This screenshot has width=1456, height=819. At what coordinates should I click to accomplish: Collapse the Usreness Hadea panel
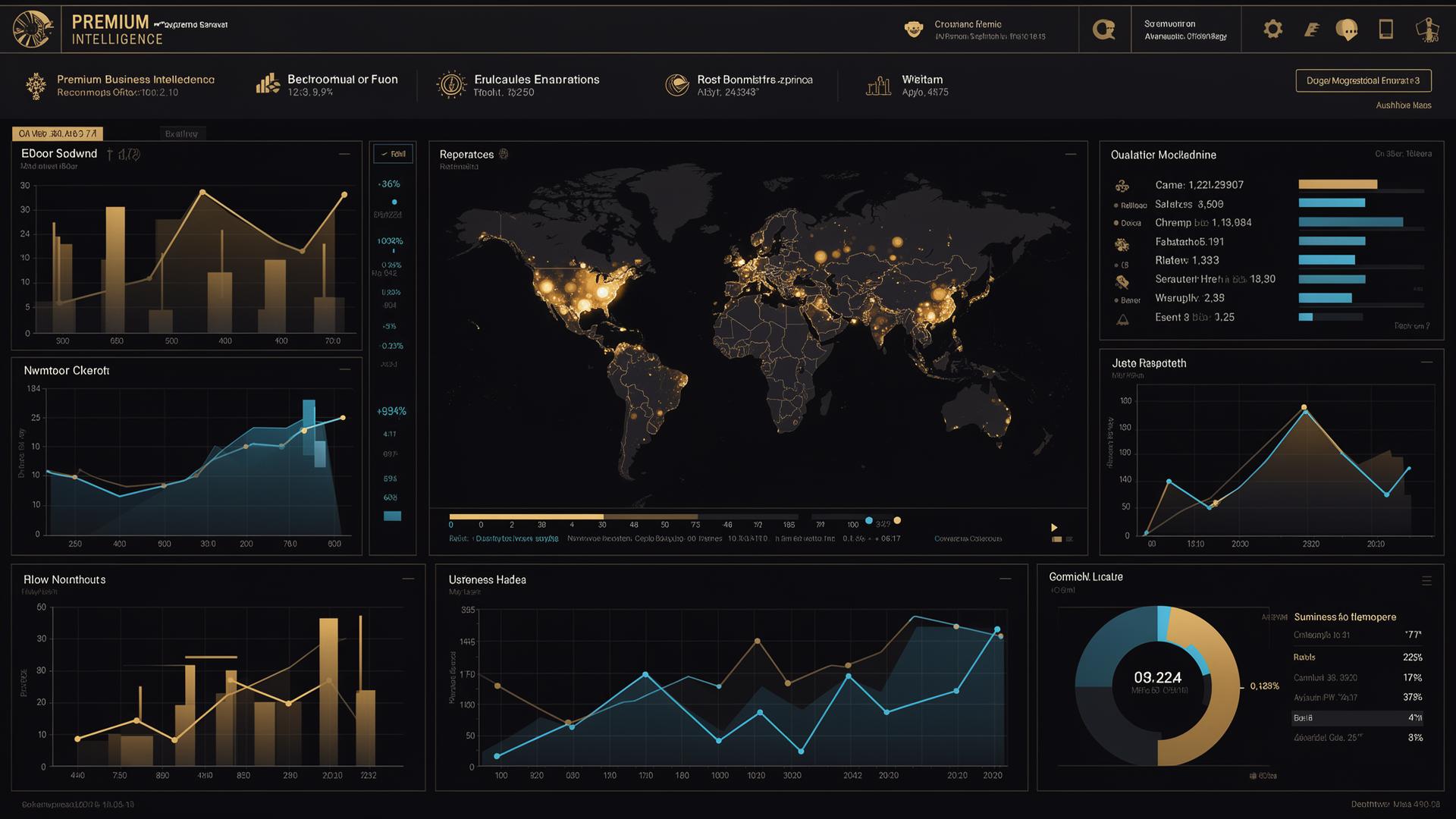click(x=1006, y=579)
